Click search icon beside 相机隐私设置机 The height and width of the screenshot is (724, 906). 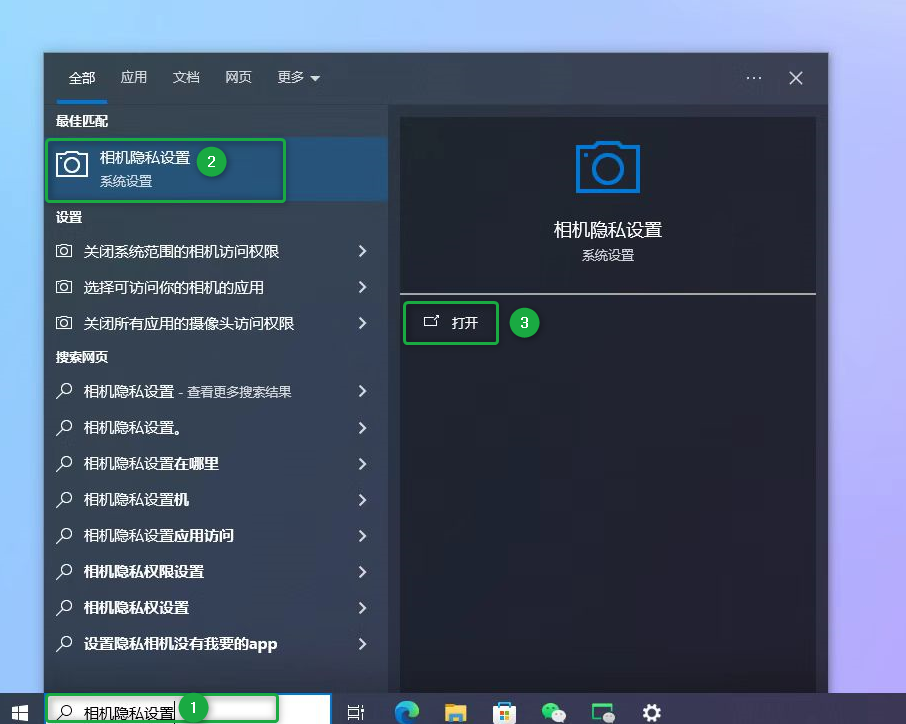(64, 499)
